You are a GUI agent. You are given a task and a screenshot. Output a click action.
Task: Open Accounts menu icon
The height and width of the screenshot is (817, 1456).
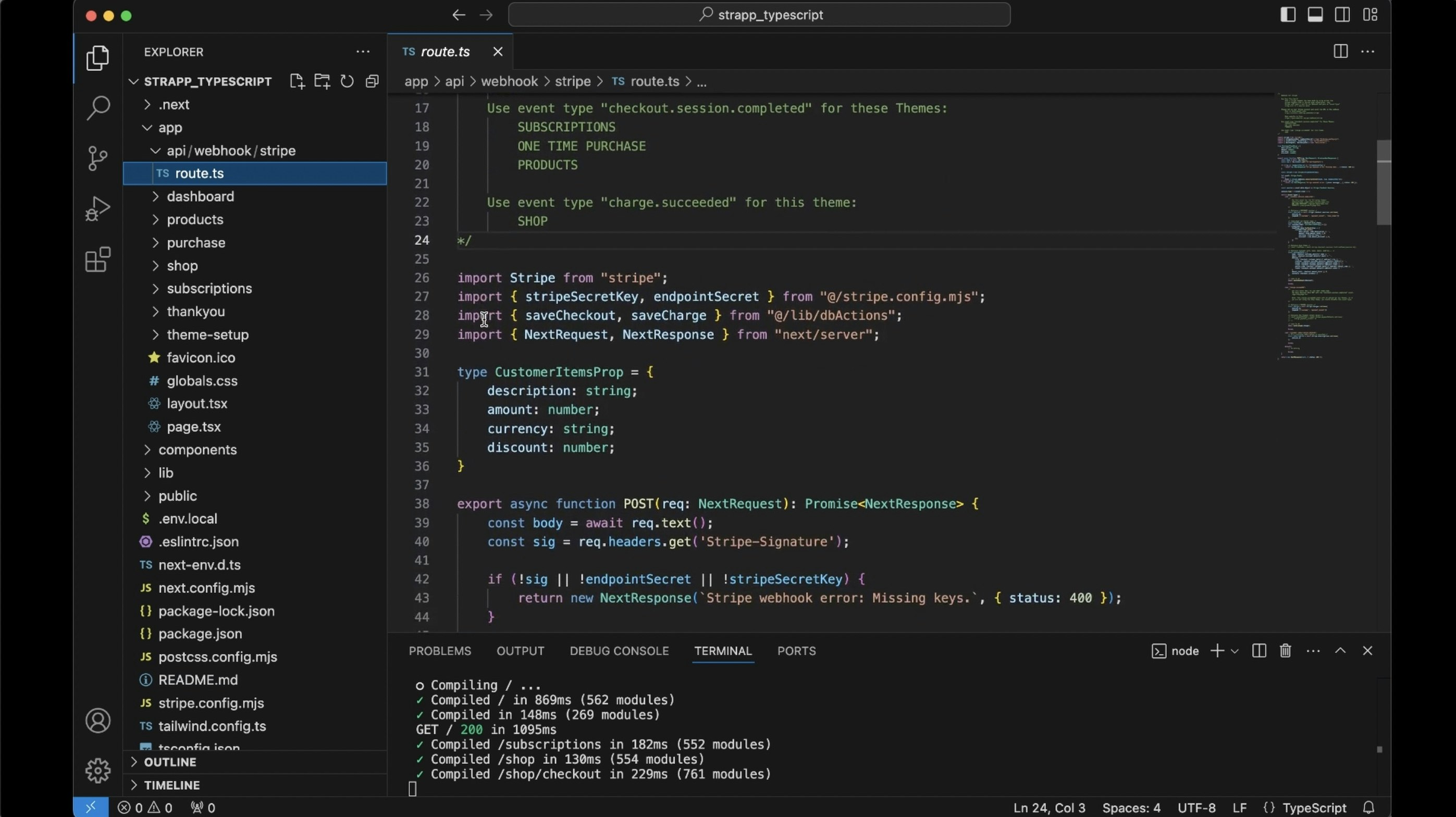[98, 721]
